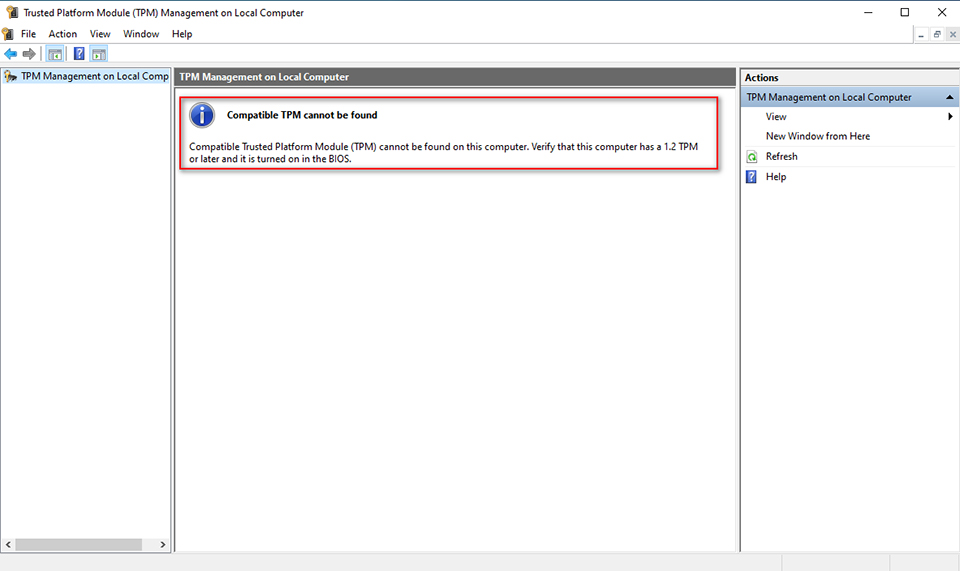Click the Help question mark icon in Actions pane
Image resolution: width=960 pixels, height=571 pixels.
[x=752, y=177]
